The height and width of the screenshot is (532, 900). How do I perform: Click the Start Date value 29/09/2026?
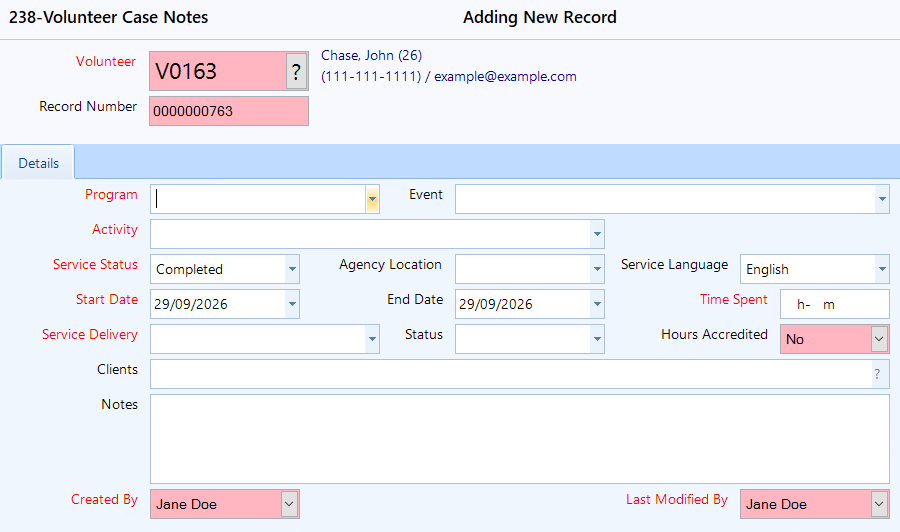pos(191,304)
